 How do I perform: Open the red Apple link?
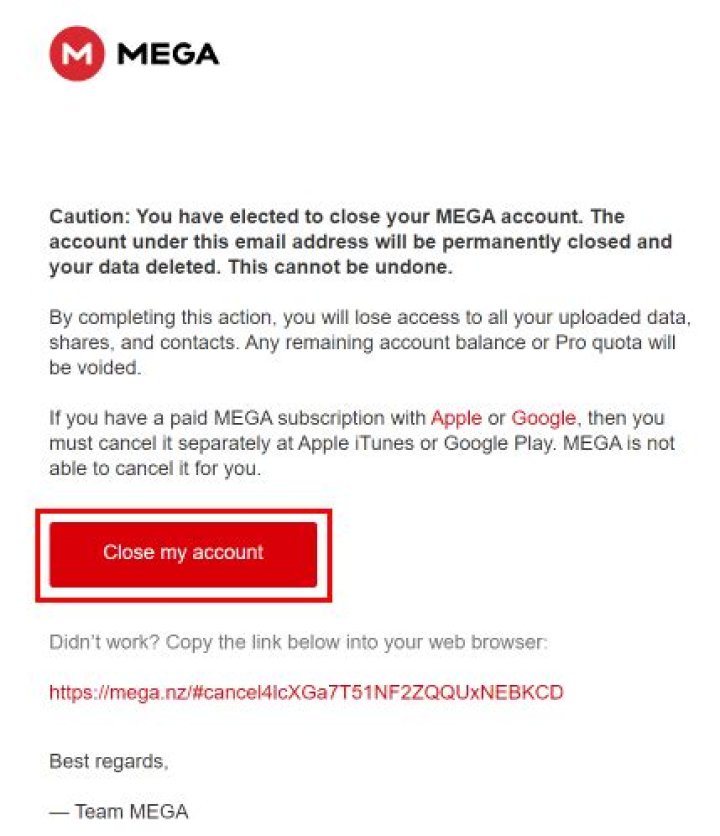point(456,417)
